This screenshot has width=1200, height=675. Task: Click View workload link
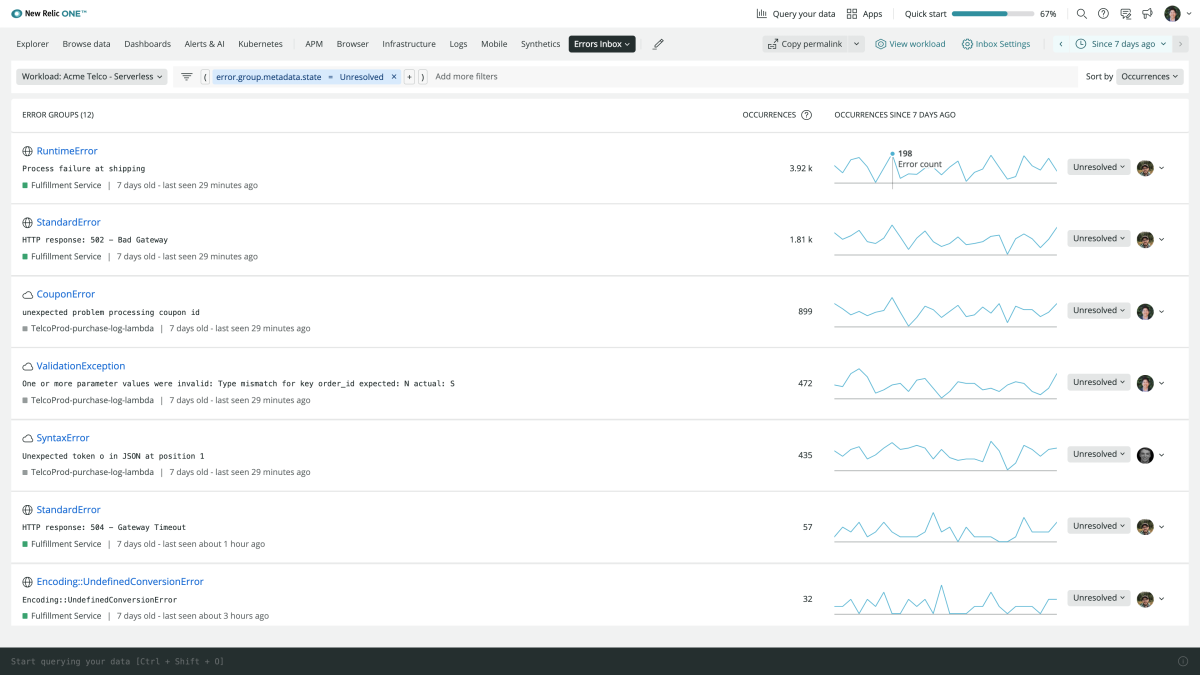tap(910, 44)
